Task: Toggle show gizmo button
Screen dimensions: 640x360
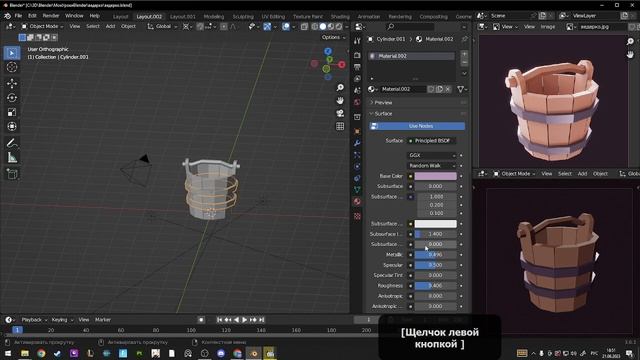Action: click(x=267, y=27)
